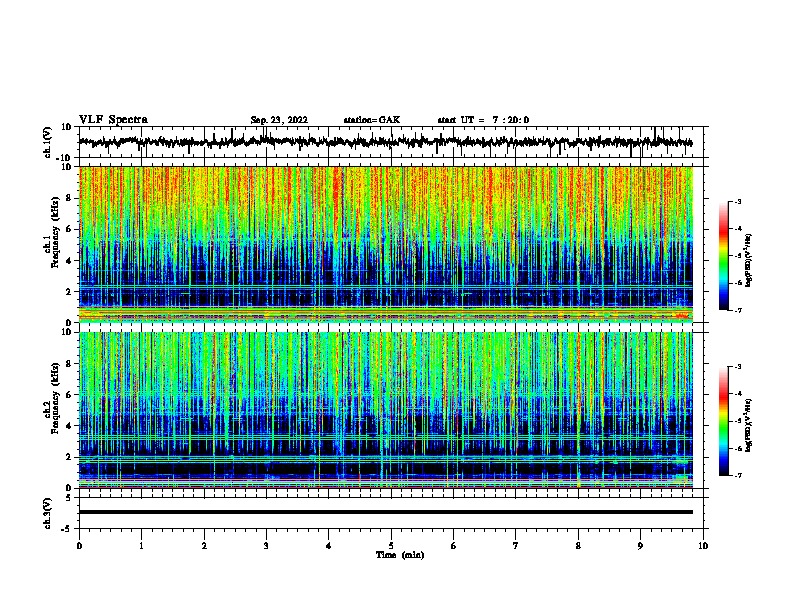
Task: Click the "-7" tick on ch.2 color bar
Action: point(737,475)
